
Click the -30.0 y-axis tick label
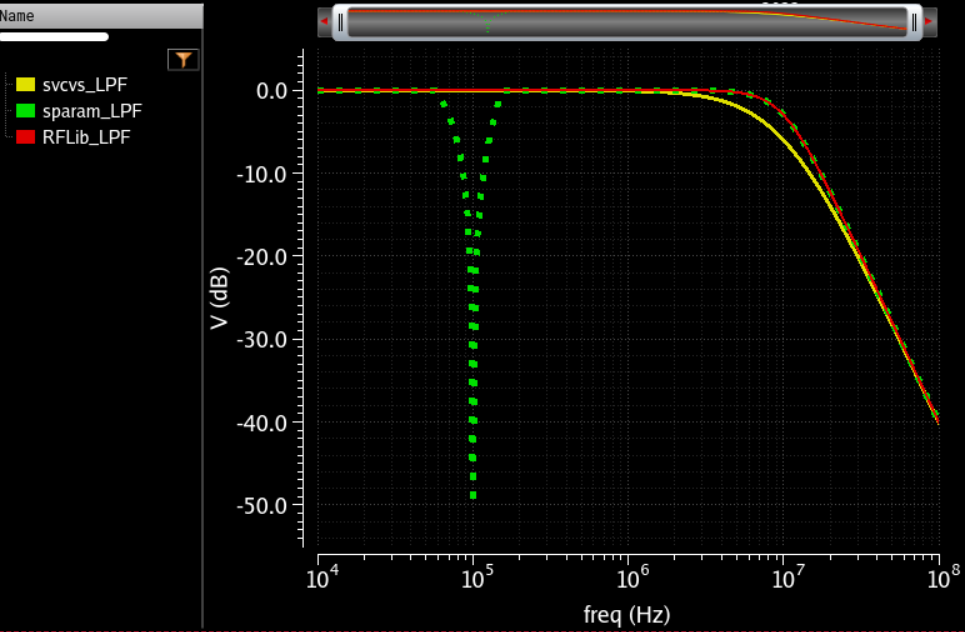(x=262, y=340)
